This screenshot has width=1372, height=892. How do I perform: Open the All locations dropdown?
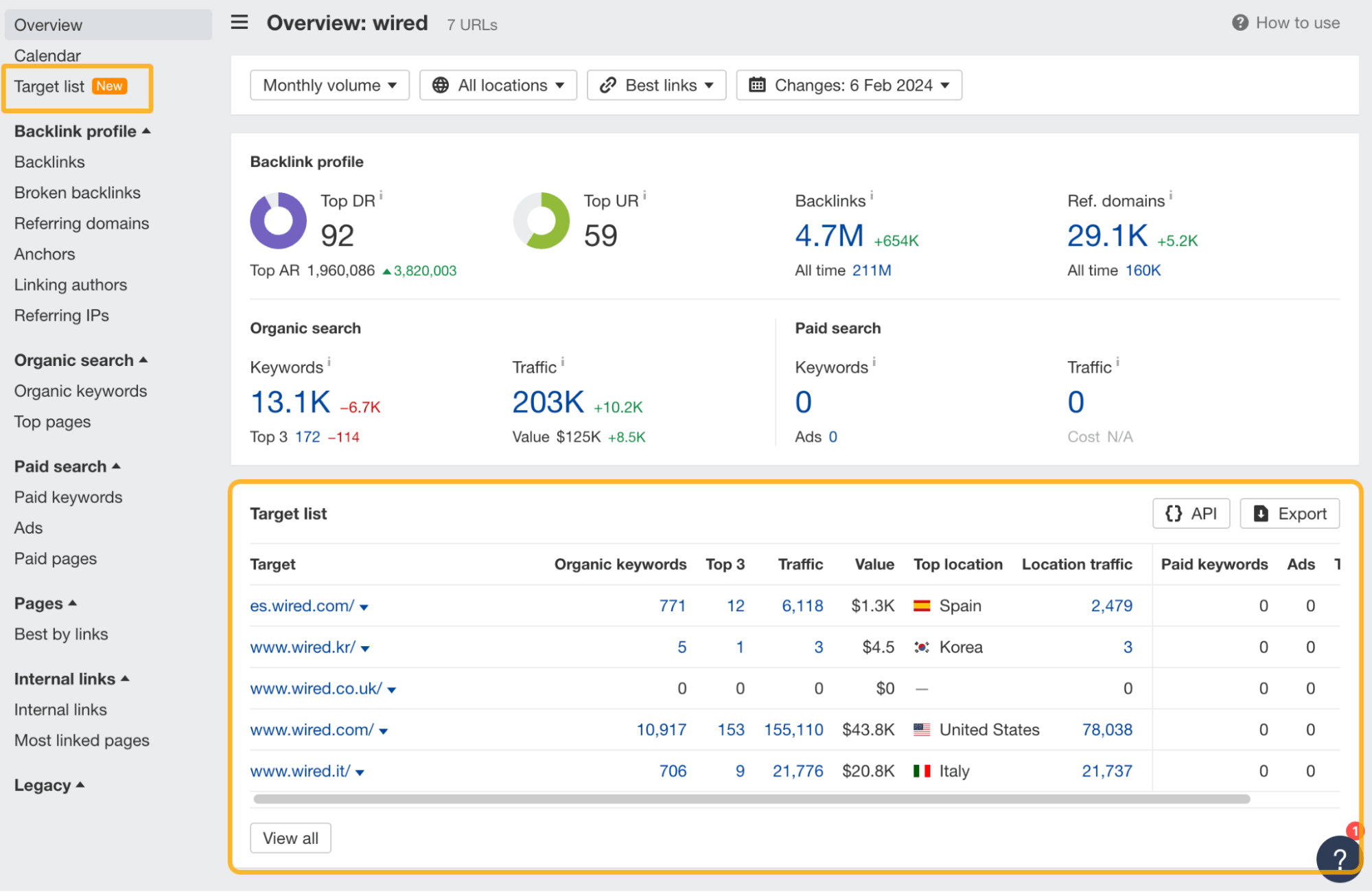tap(498, 85)
